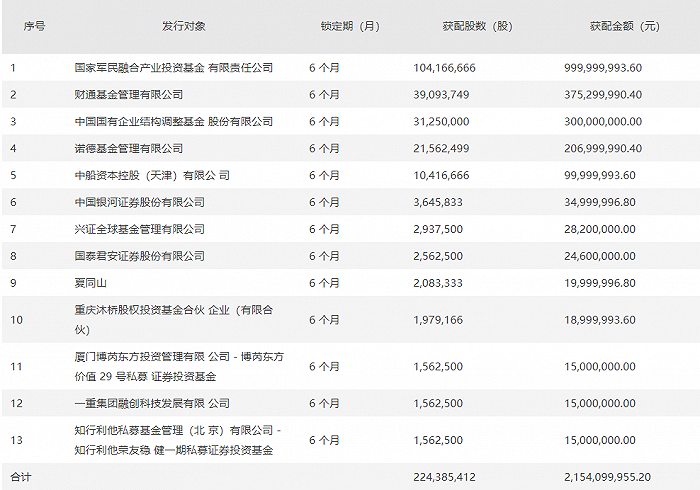The width and height of the screenshot is (700, 490).
Task: Select the amount 206,999,990.40
Action: [603, 148]
